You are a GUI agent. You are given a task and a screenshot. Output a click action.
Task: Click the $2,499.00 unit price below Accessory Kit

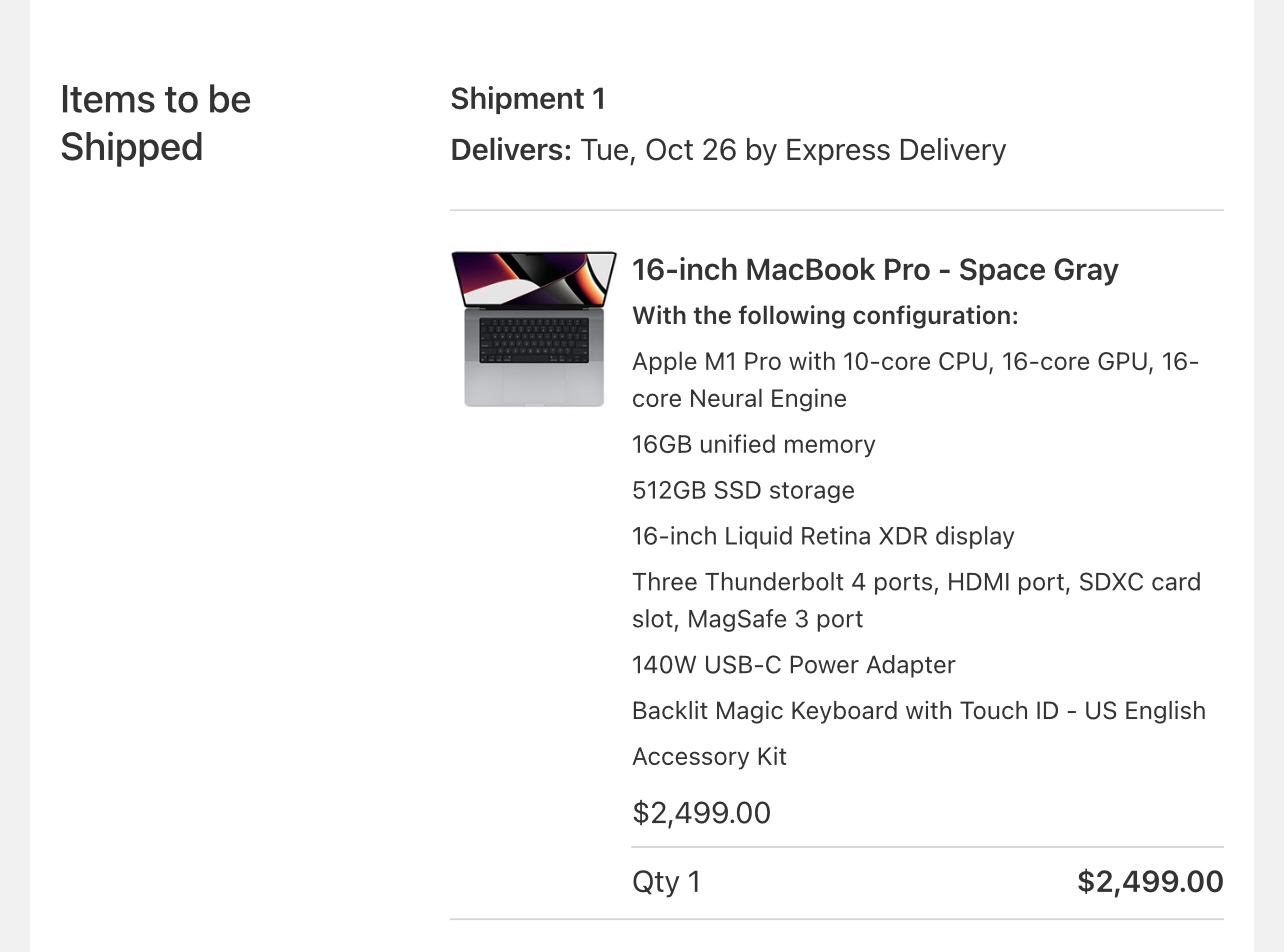(x=701, y=813)
